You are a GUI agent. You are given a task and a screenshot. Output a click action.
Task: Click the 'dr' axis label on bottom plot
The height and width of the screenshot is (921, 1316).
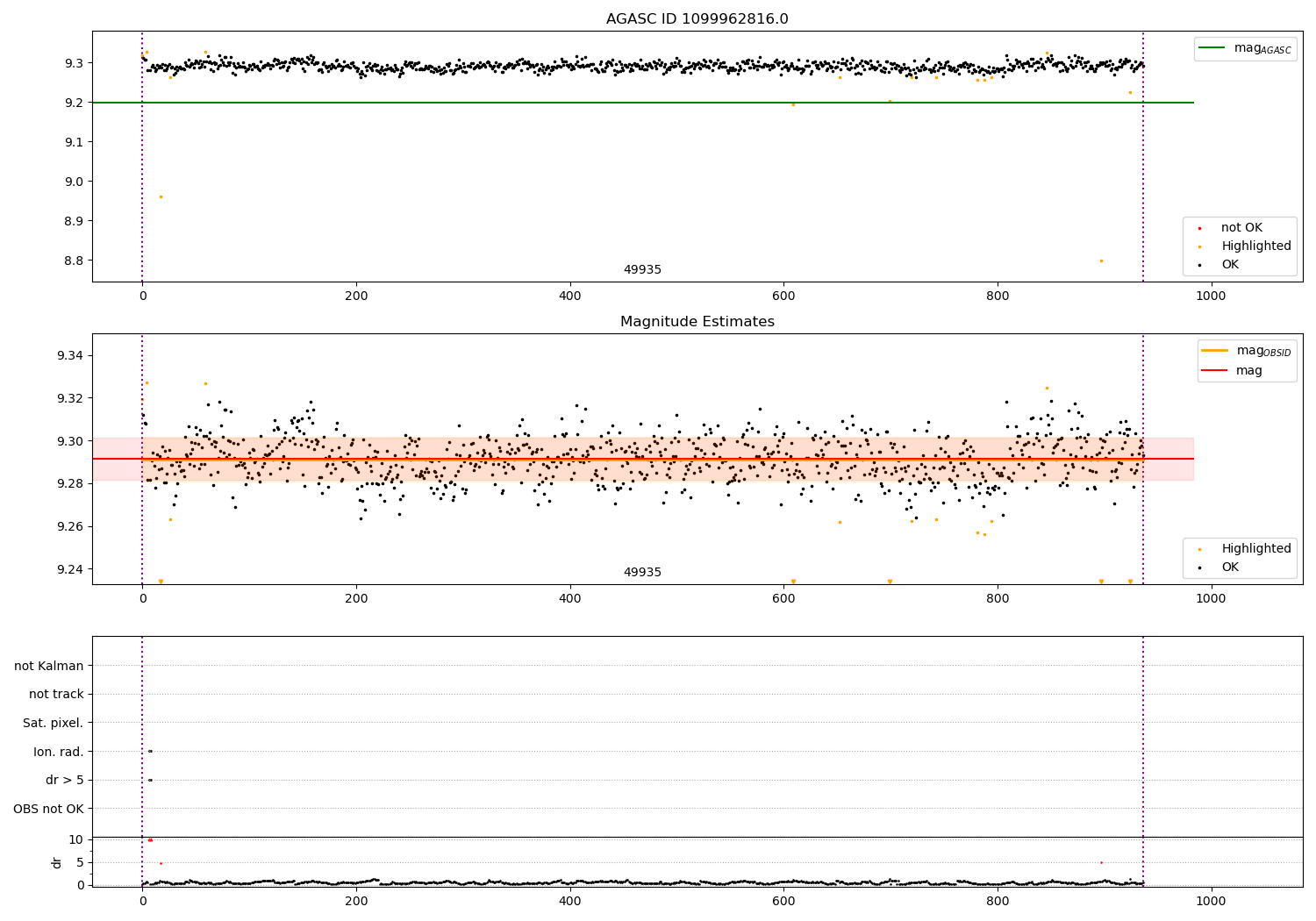point(57,862)
